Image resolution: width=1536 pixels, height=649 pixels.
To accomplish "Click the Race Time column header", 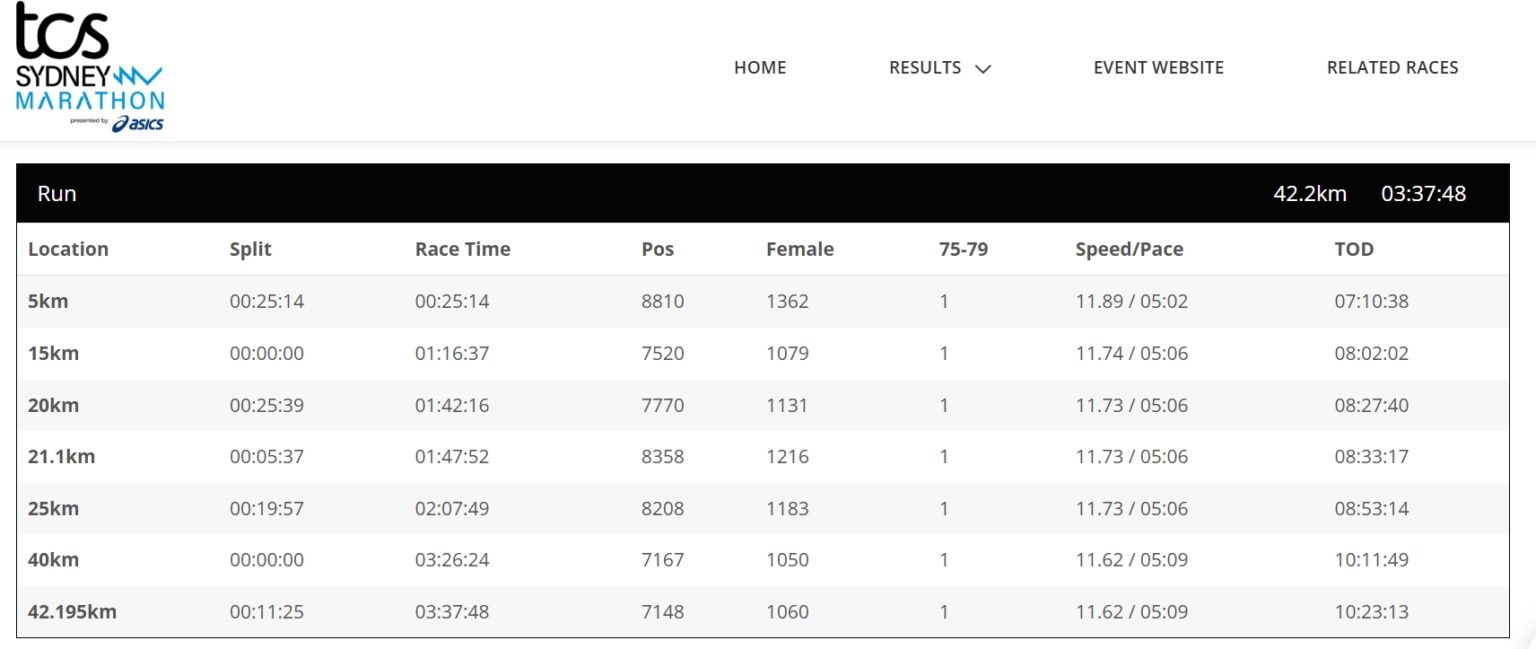I will click(x=463, y=249).
